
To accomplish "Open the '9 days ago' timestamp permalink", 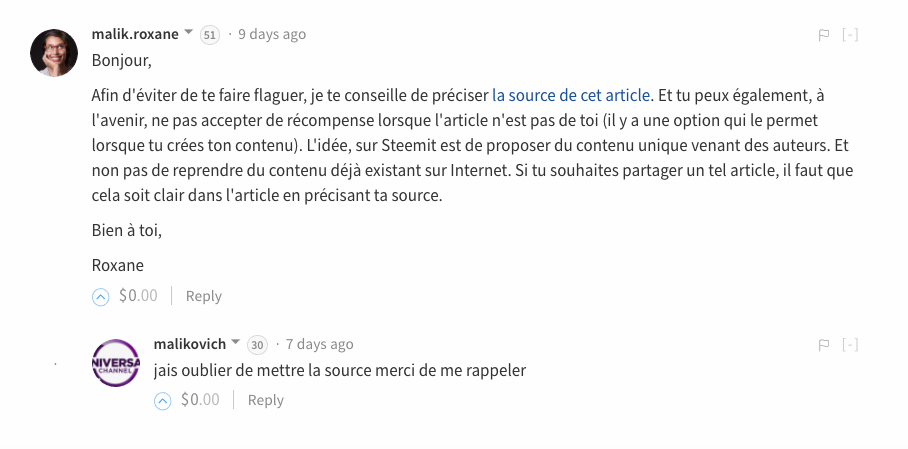I will (272, 34).
